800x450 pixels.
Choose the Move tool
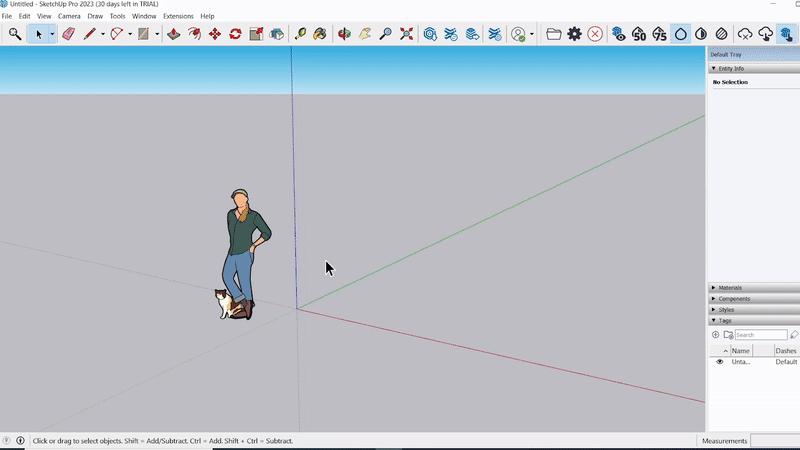[215, 34]
